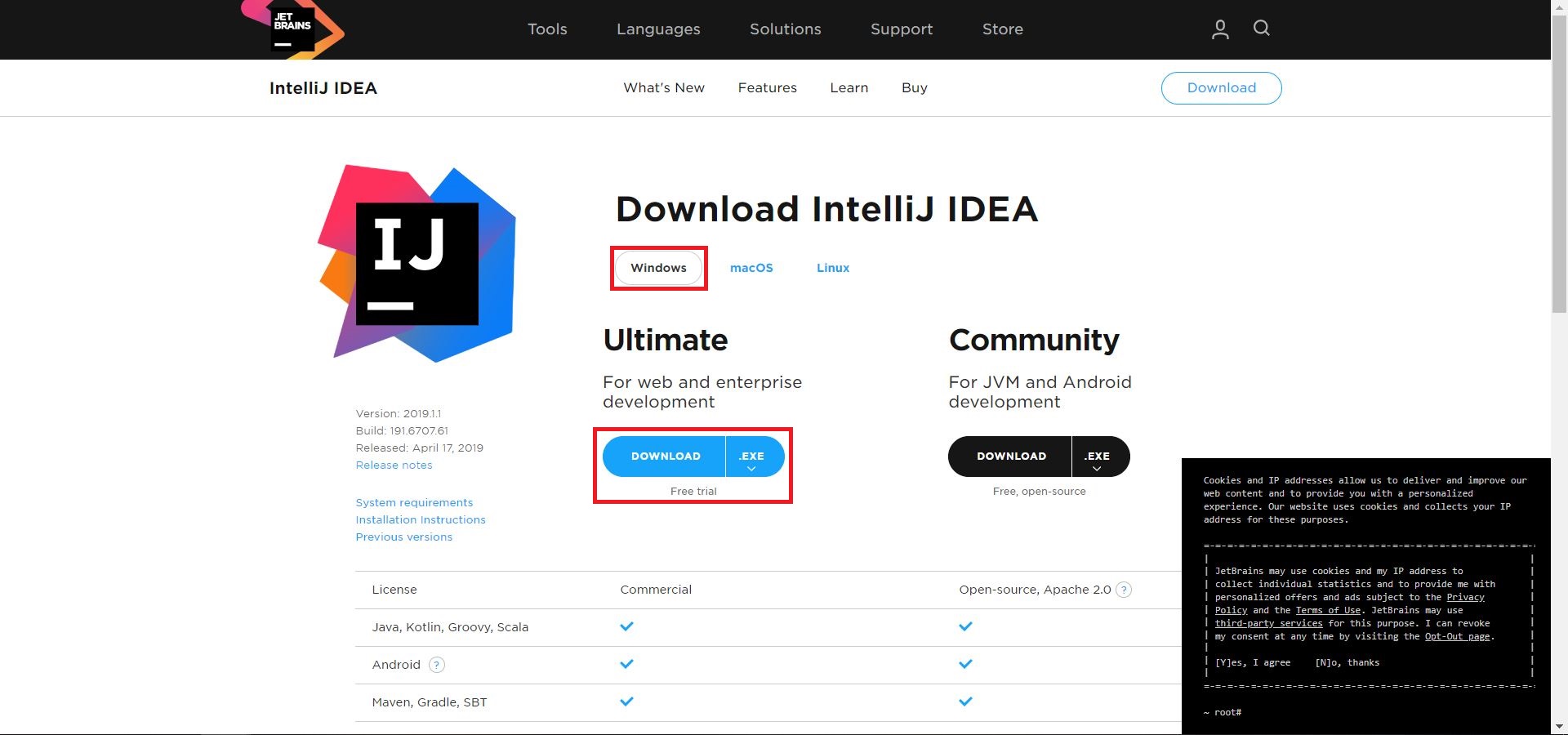Image resolution: width=1568 pixels, height=735 pixels.
Task: Open the Solutions menu
Action: (x=786, y=29)
